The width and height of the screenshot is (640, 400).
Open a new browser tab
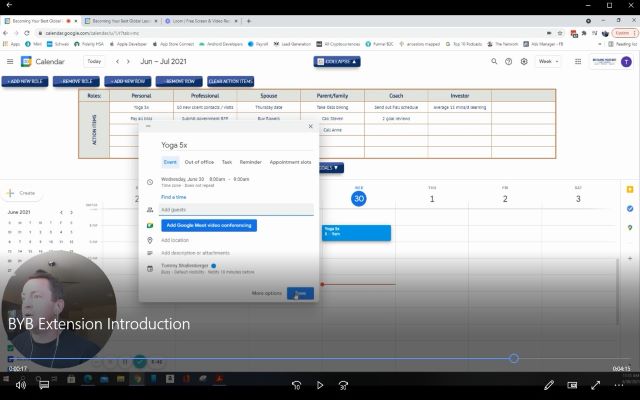pyautogui.click(x=249, y=21)
